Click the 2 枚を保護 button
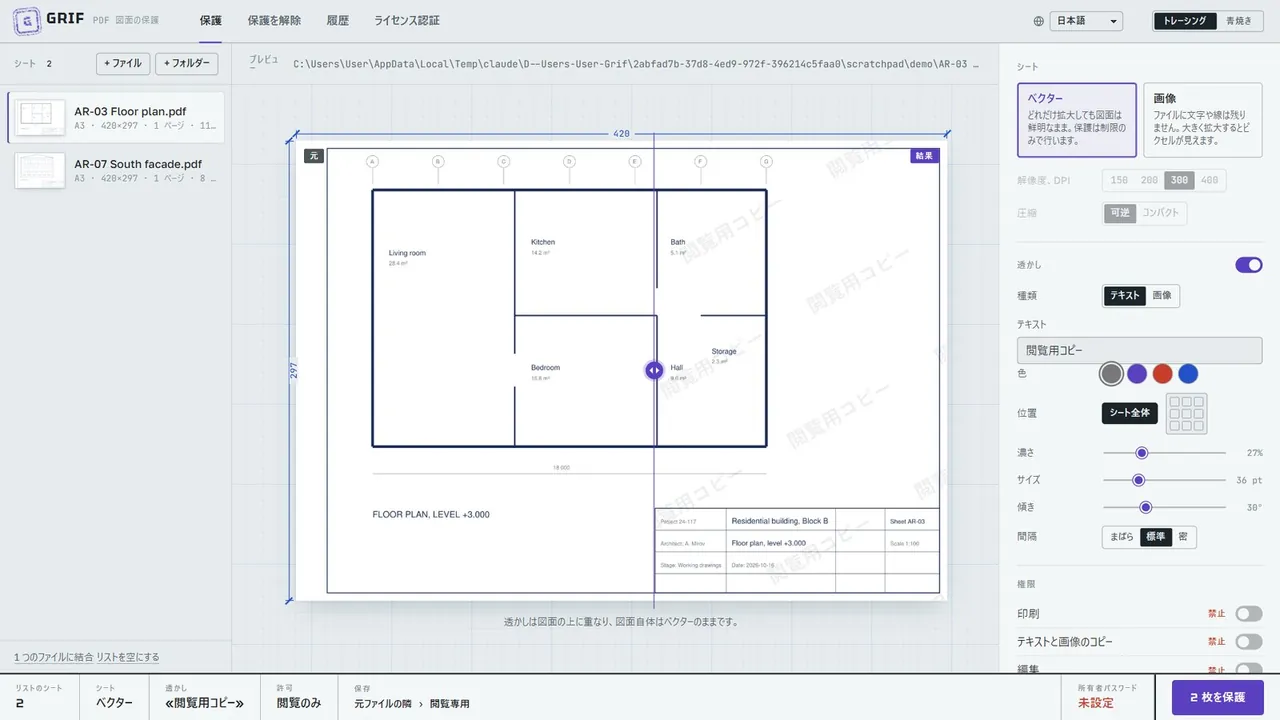This screenshot has height=720, width=1280. 1217,697
